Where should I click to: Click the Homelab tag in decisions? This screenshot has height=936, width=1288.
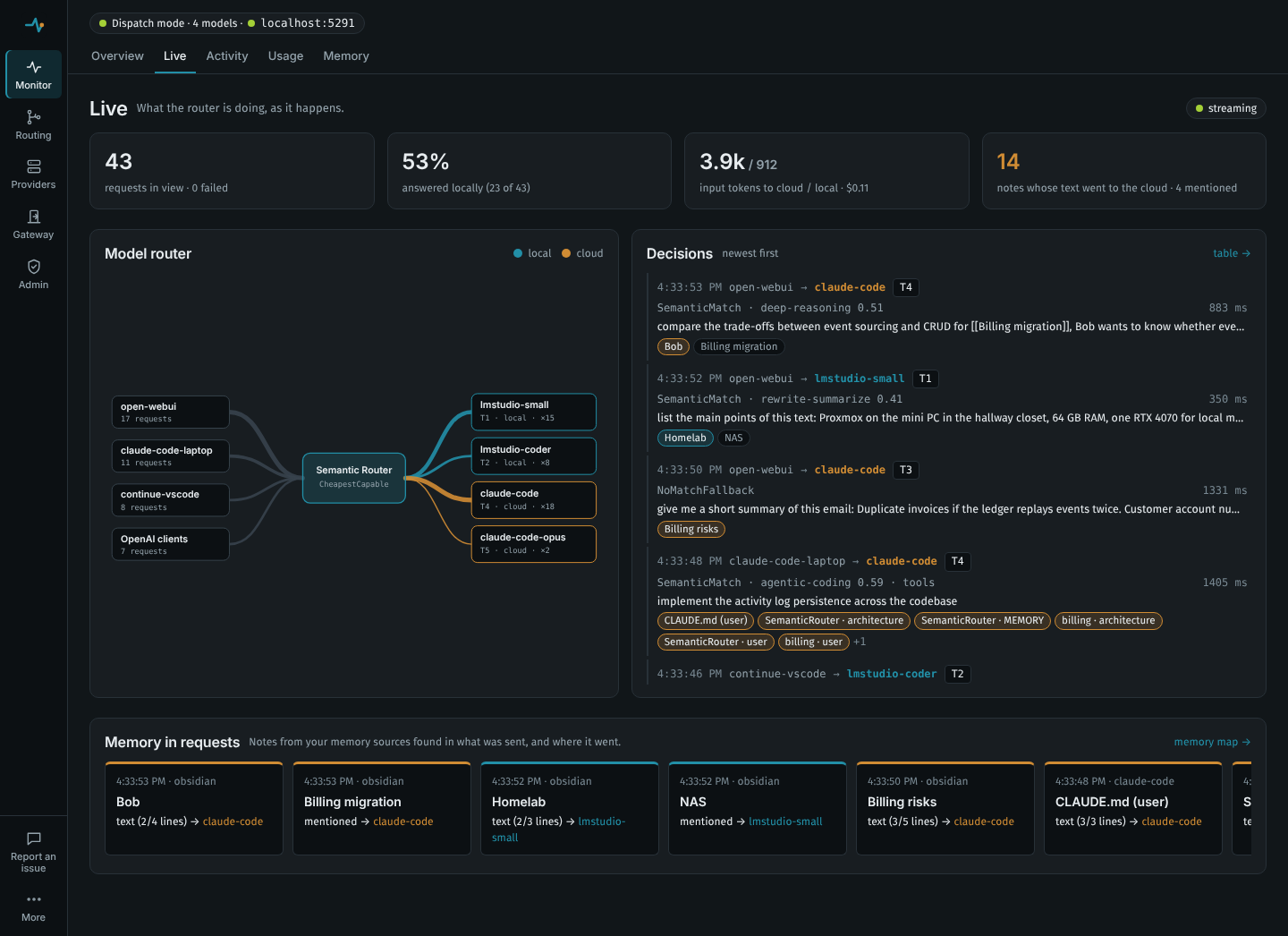click(685, 438)
